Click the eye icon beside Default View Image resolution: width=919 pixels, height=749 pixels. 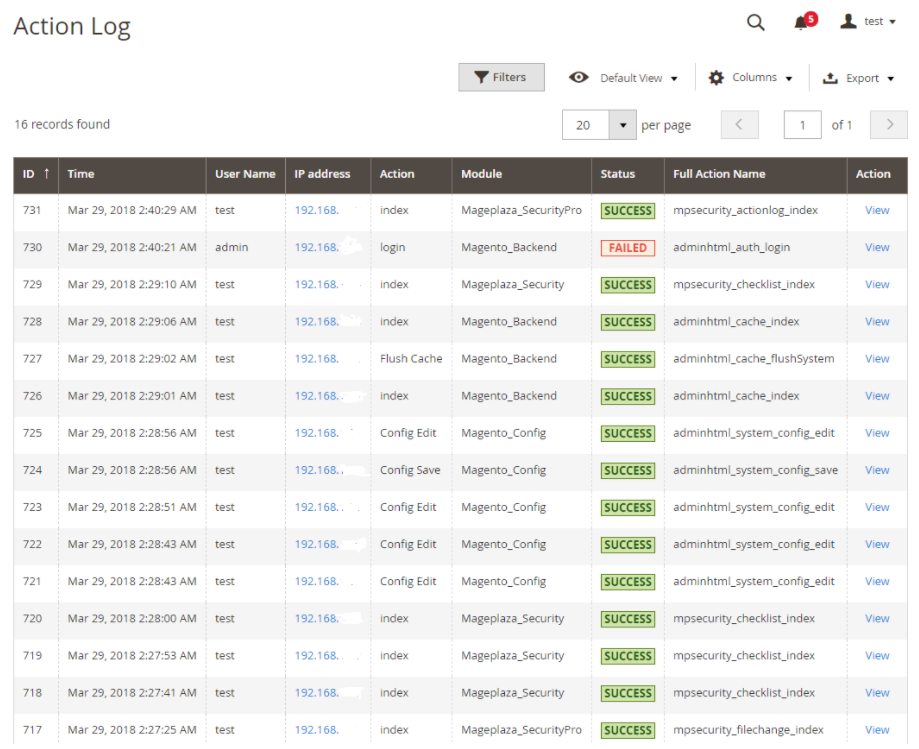coord(578,77)
